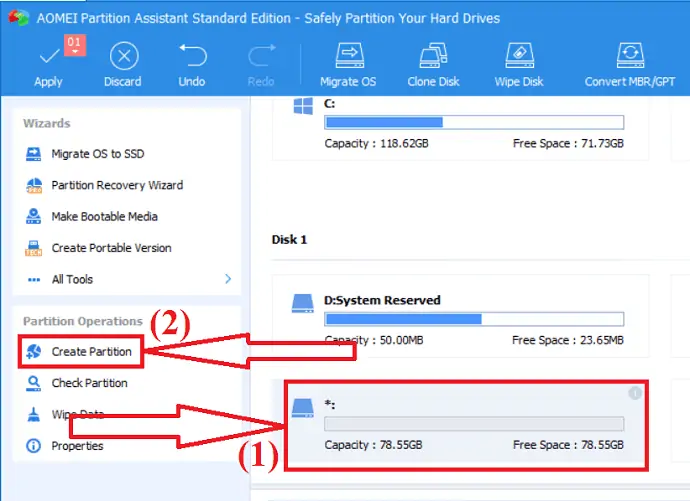Open Partition Recovery Wizard entry
This screenshot has width=690, height=501.
click(117, 185)
